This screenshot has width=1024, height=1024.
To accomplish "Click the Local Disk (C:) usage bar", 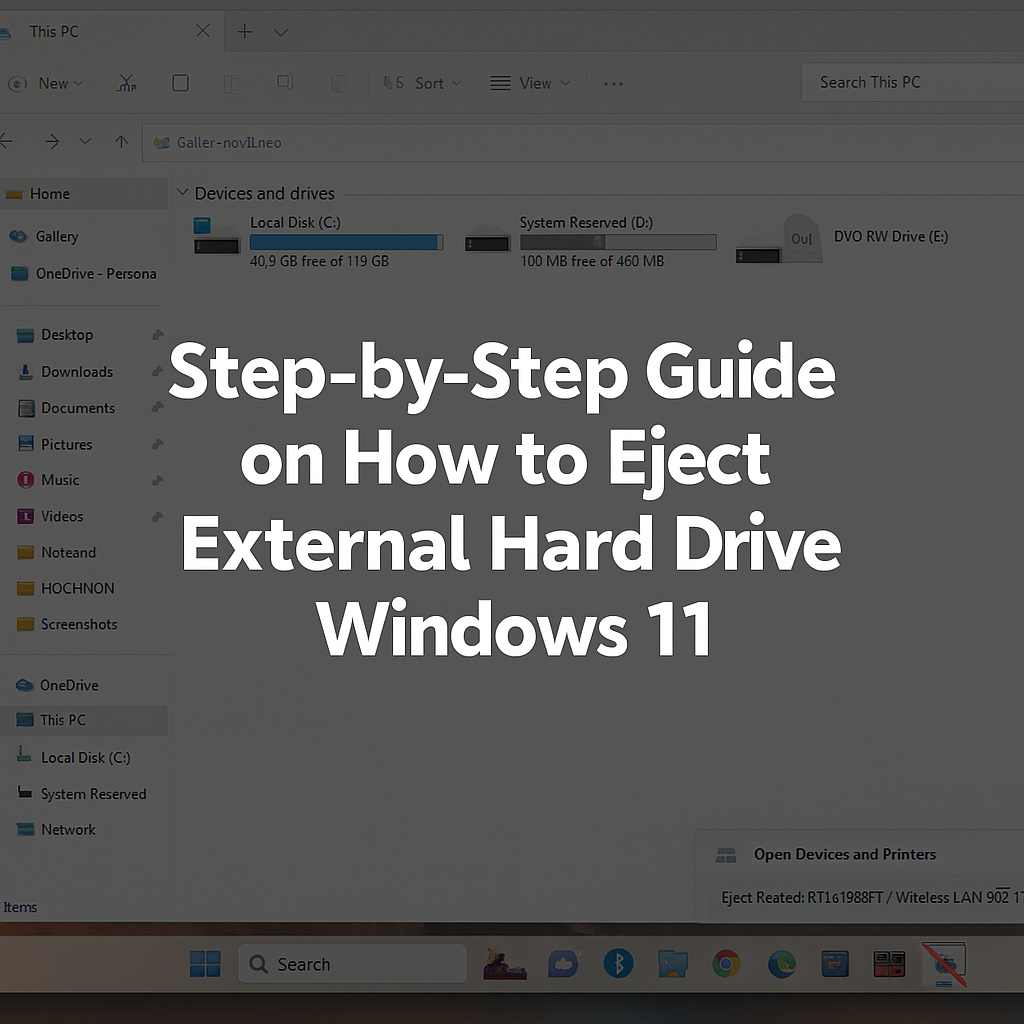I will pyautogui.click(x=346, y=242).
